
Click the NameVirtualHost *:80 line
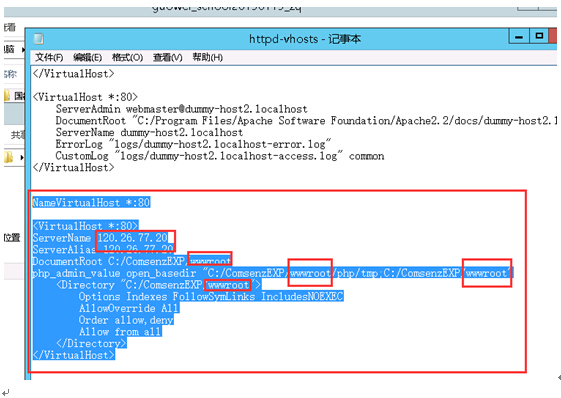pyautogui.click(x=91, y=203)
